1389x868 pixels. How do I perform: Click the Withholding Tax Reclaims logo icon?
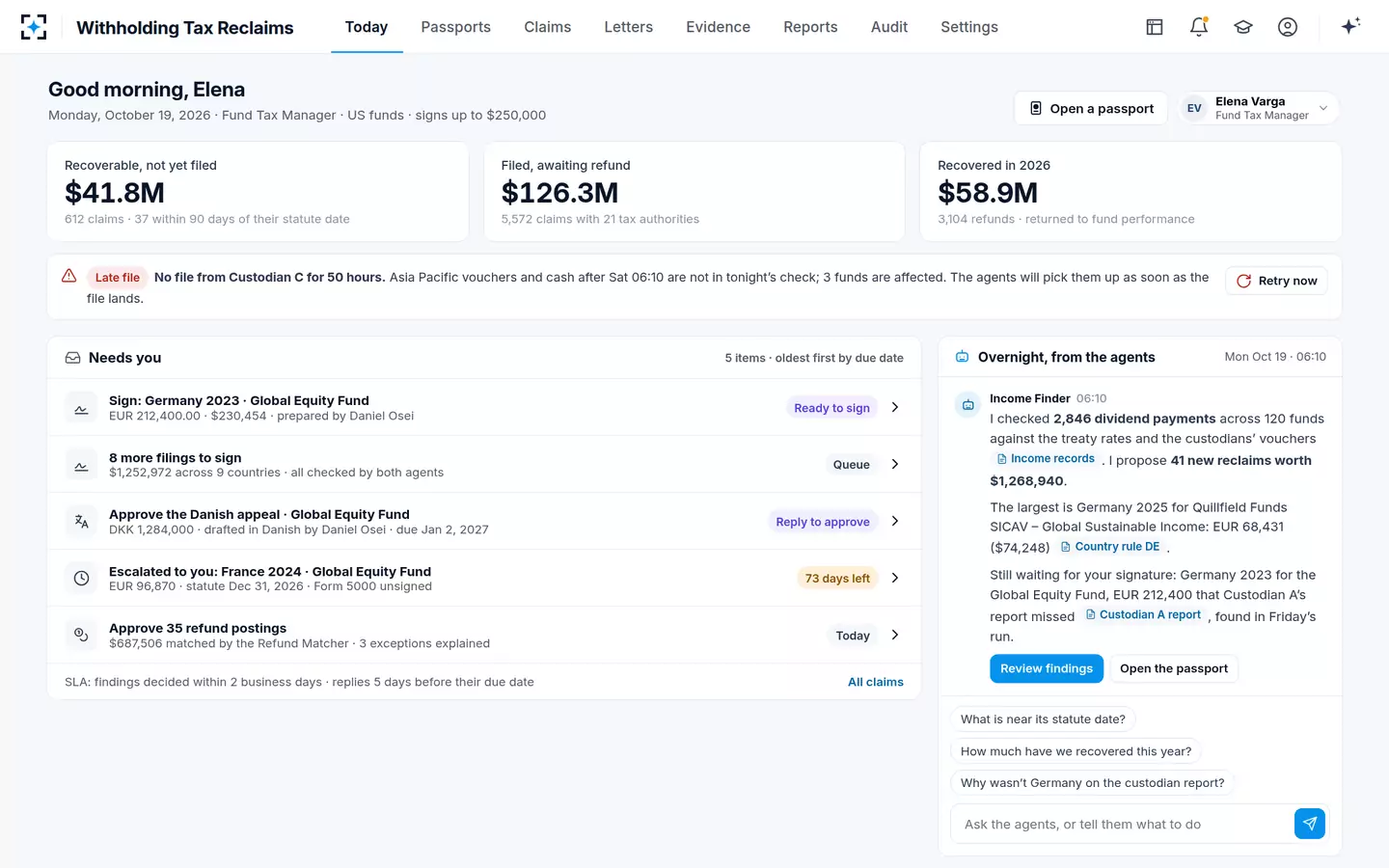coord(34,27)
